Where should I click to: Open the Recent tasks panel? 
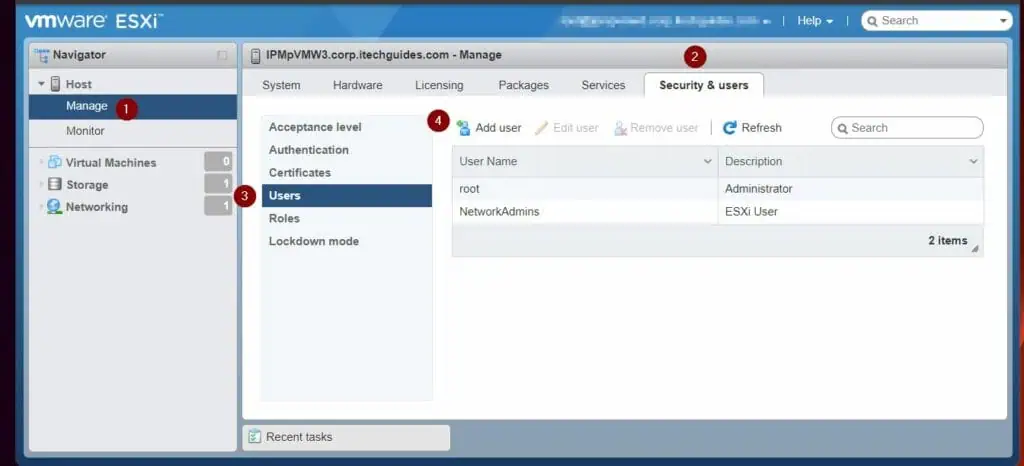coord(346,437)
